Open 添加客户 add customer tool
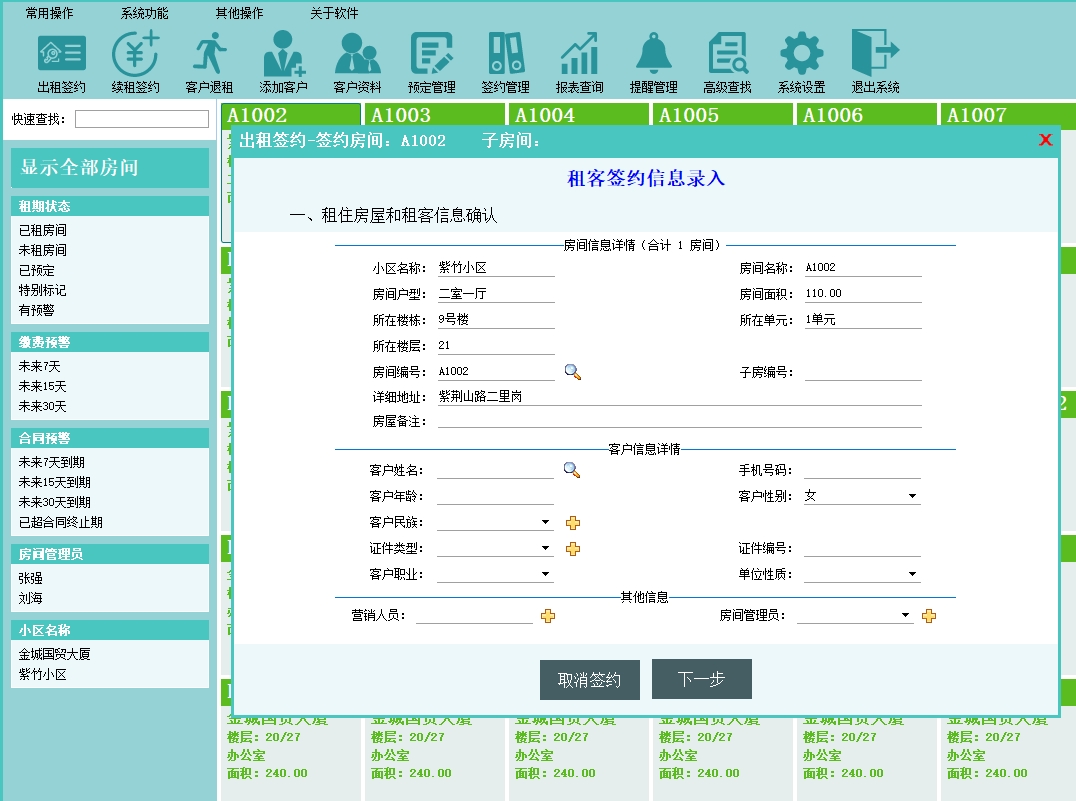The width and height of the screenshot is (1076, 801). pyautogui.click(x=283, y=62)
